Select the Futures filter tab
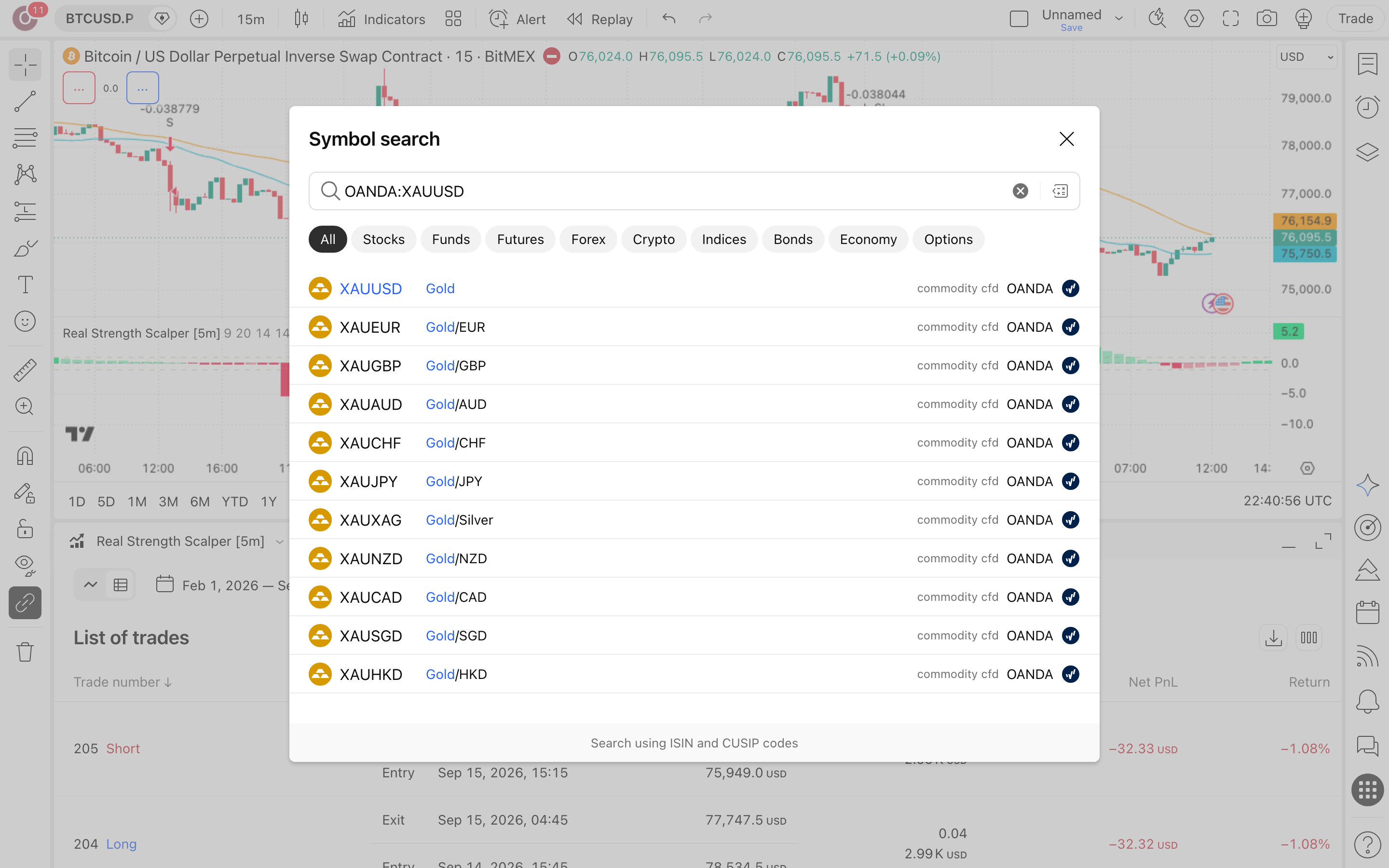The height and width of the screenshot is (868, 1389). pyautogui.click(x=520, y=239)
